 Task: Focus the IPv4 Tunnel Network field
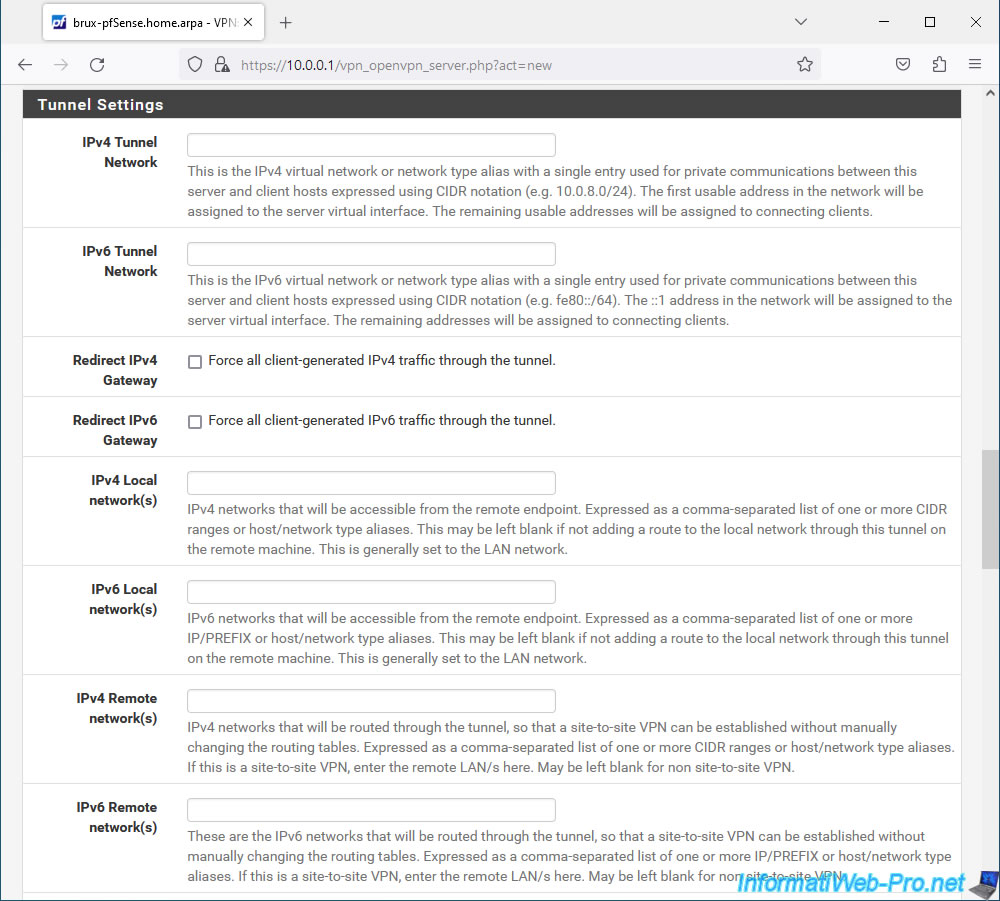[371, 145]
